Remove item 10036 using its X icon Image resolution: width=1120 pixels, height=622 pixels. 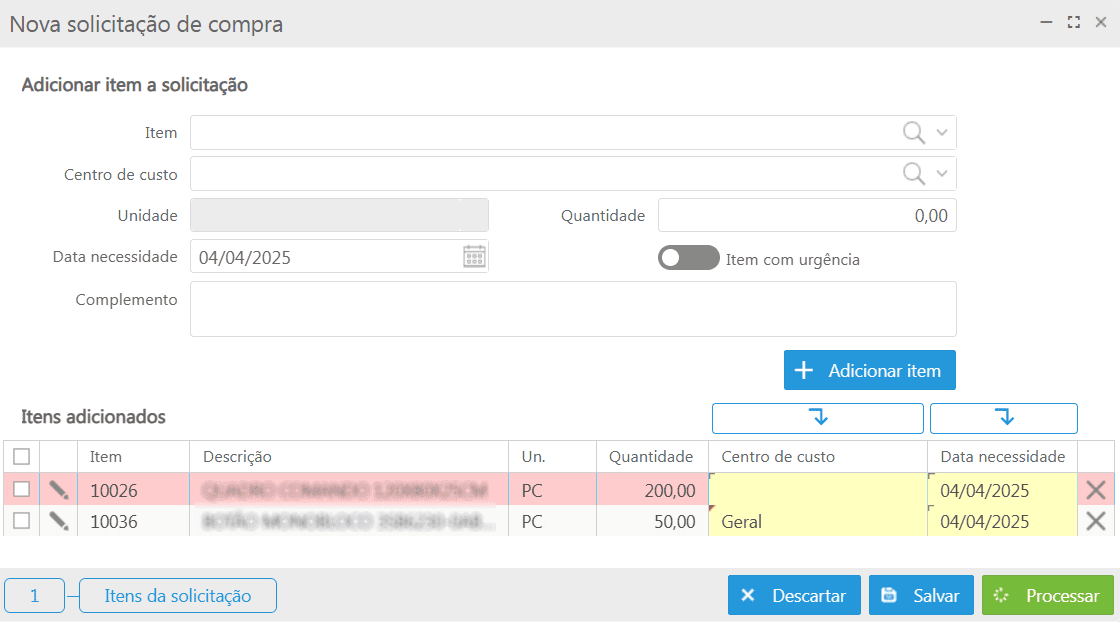(x=1098, y=521)
